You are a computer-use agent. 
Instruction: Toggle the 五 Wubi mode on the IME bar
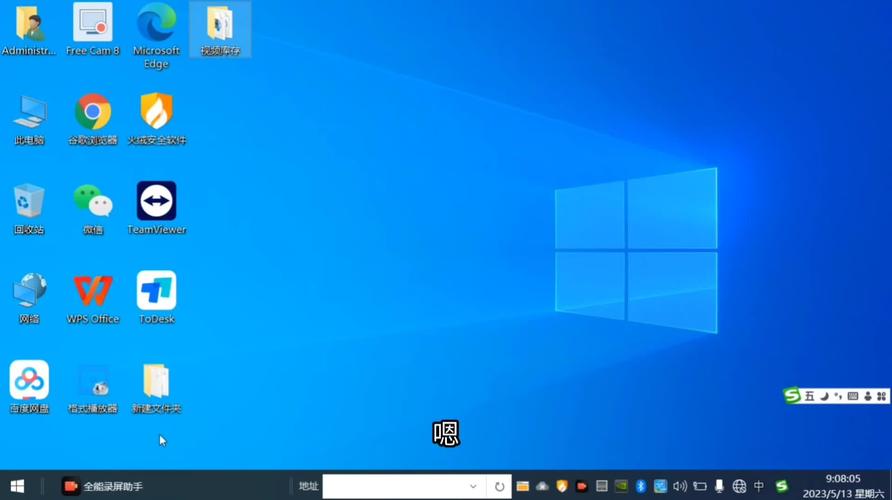point(809,396)
